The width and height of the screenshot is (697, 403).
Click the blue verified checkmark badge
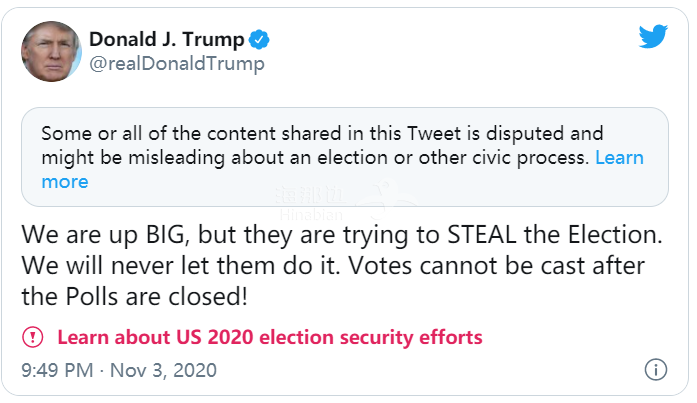261,40
